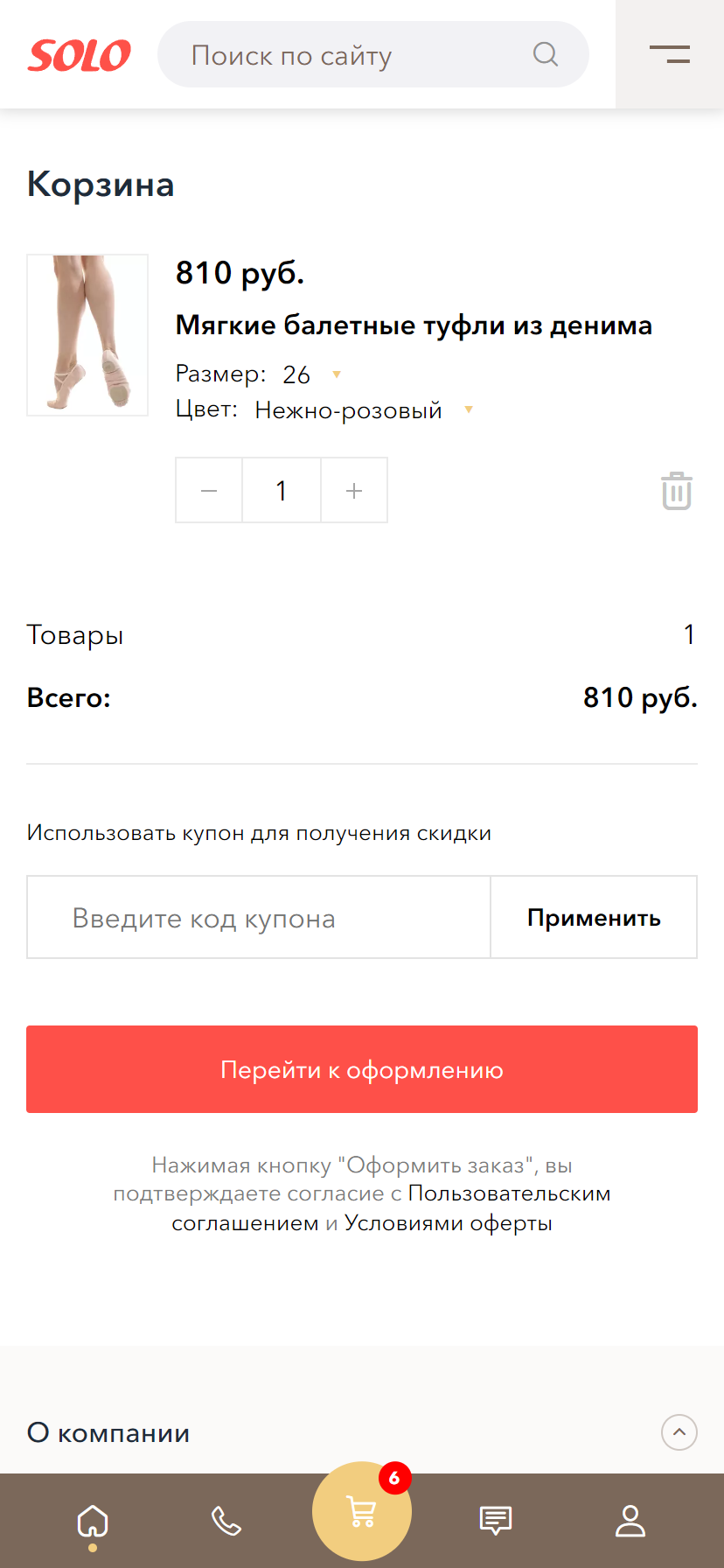The image size is (724, 1568).
Task: Open the hamburger menu
Action: [x=670, y=54]
